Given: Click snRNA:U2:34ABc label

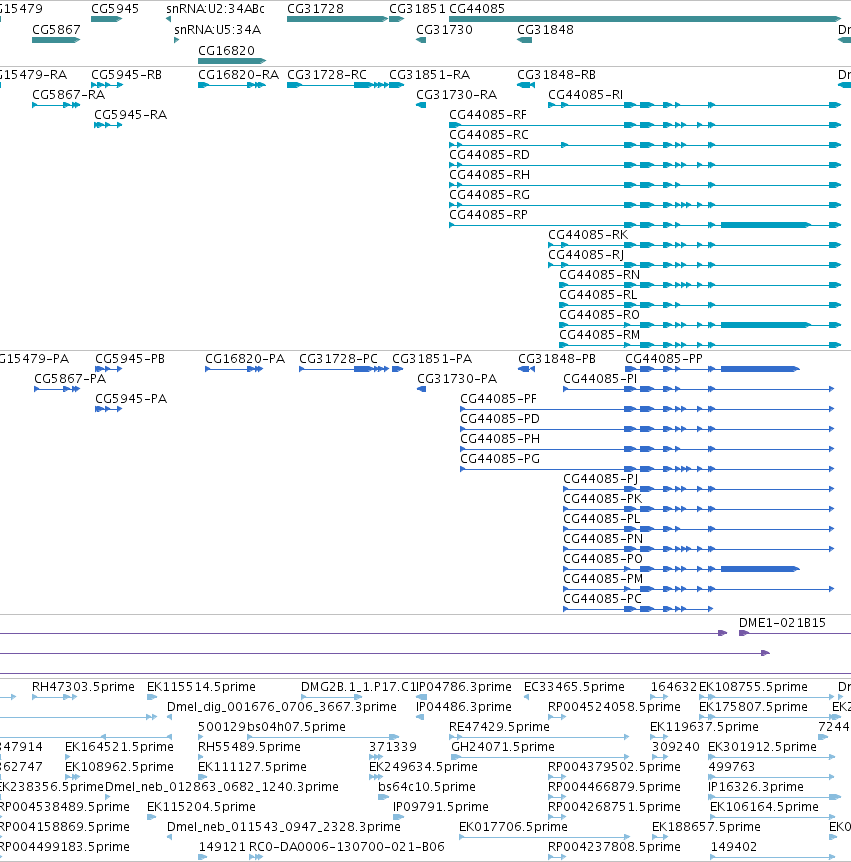Looking at the screenshot, I should coord(215,9).
